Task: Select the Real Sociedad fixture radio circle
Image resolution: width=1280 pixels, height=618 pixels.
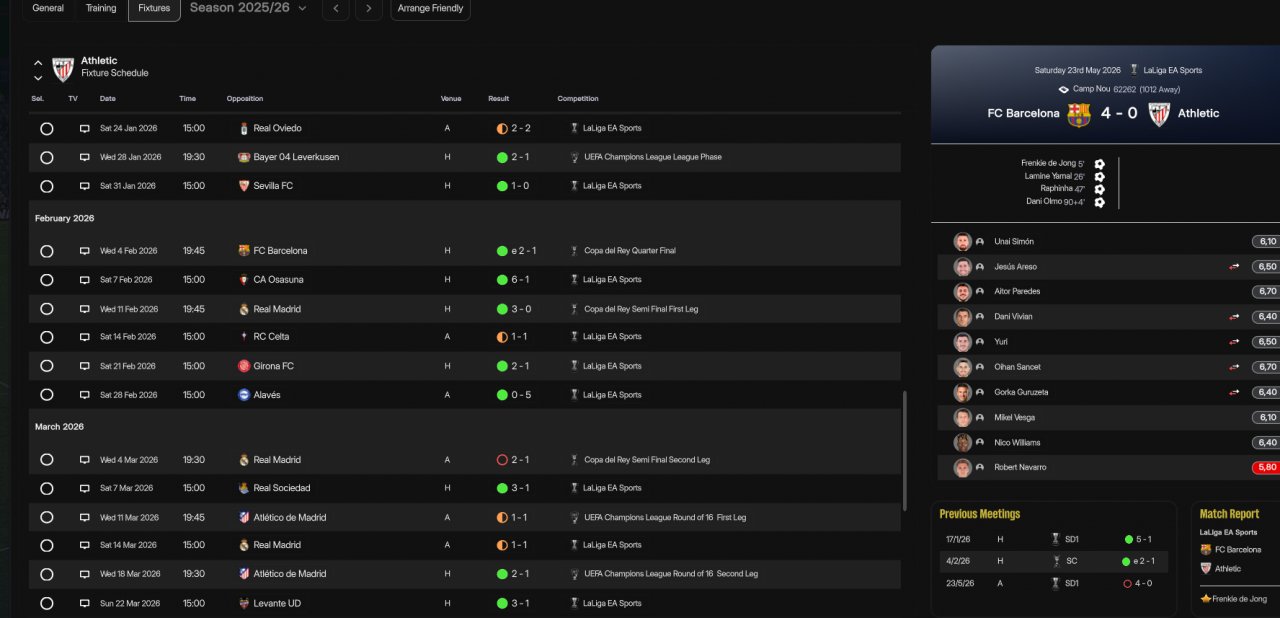Action: 46,488
